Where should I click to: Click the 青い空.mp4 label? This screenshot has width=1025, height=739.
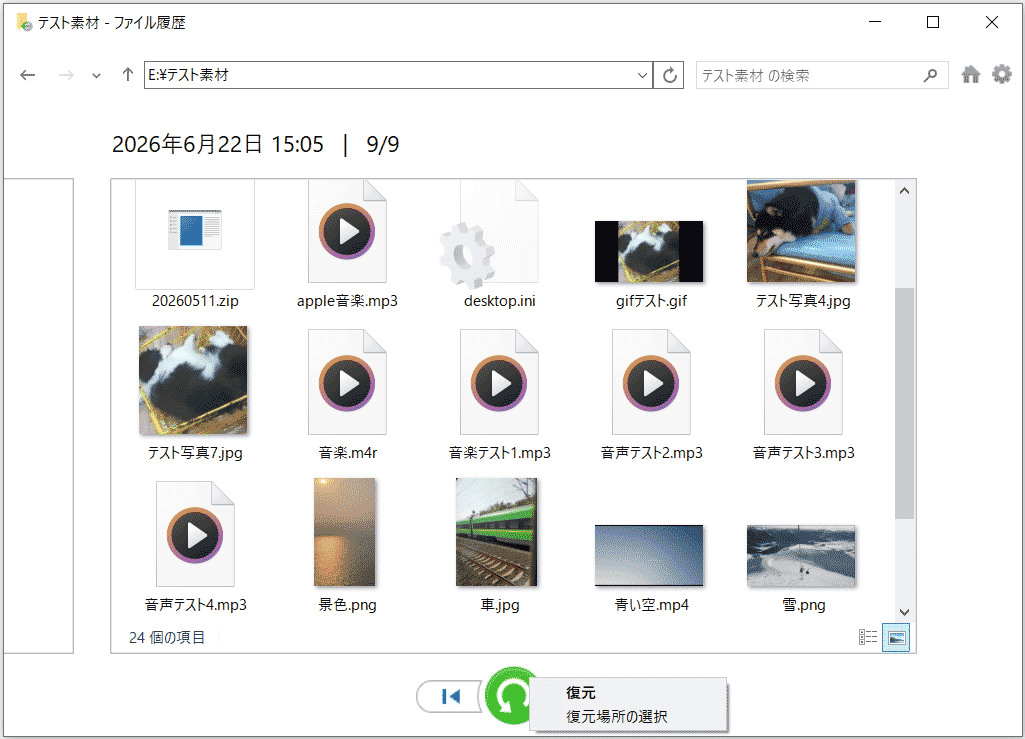coord(651,605)
